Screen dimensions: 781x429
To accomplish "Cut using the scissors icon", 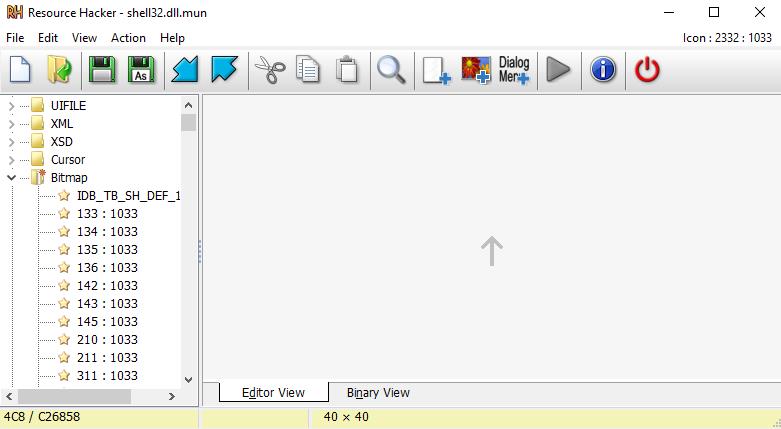I will click(270, 70).
